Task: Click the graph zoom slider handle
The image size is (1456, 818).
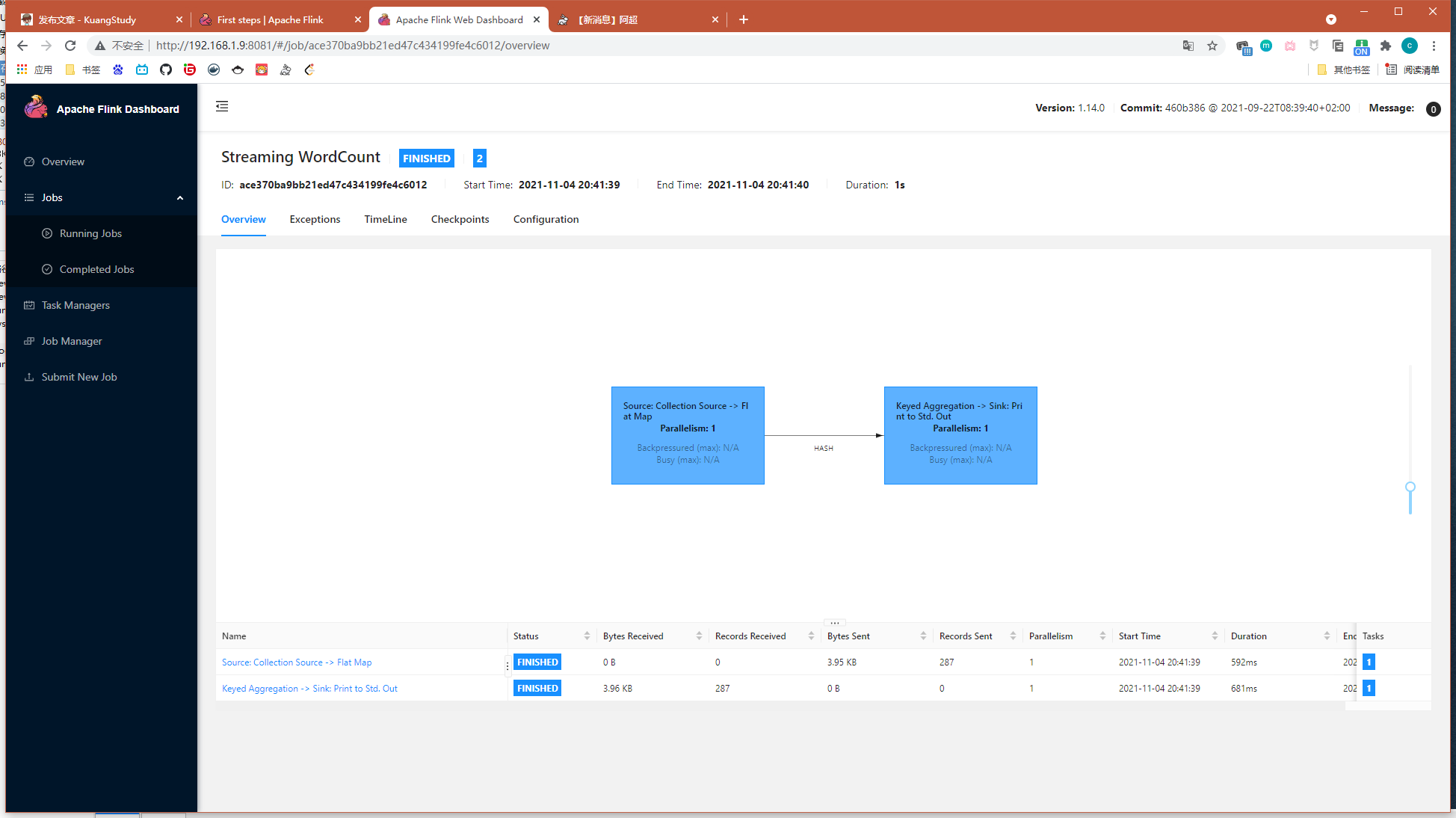Action: (1410, 488)
